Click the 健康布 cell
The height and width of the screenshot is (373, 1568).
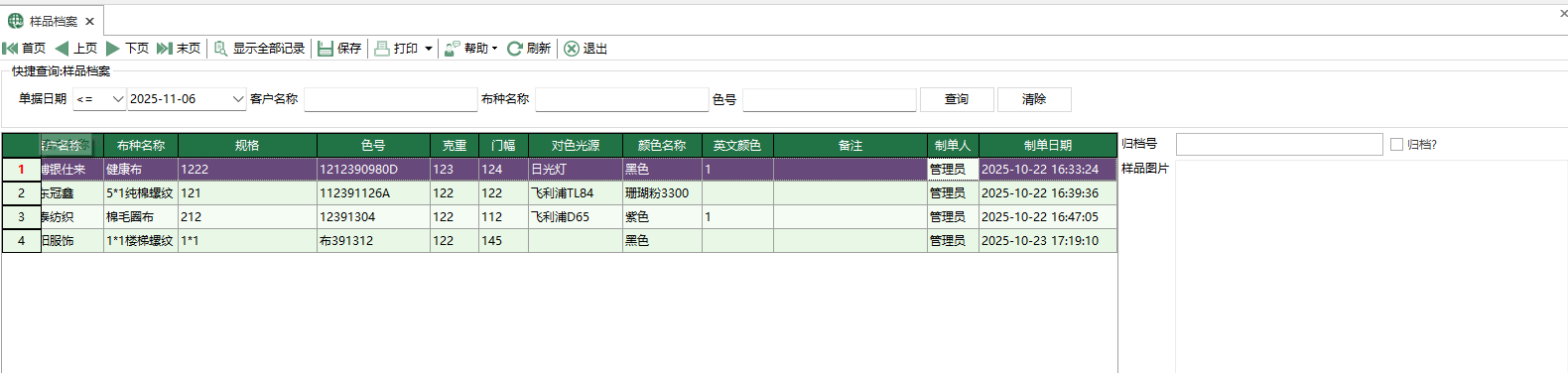click(141, 170)
